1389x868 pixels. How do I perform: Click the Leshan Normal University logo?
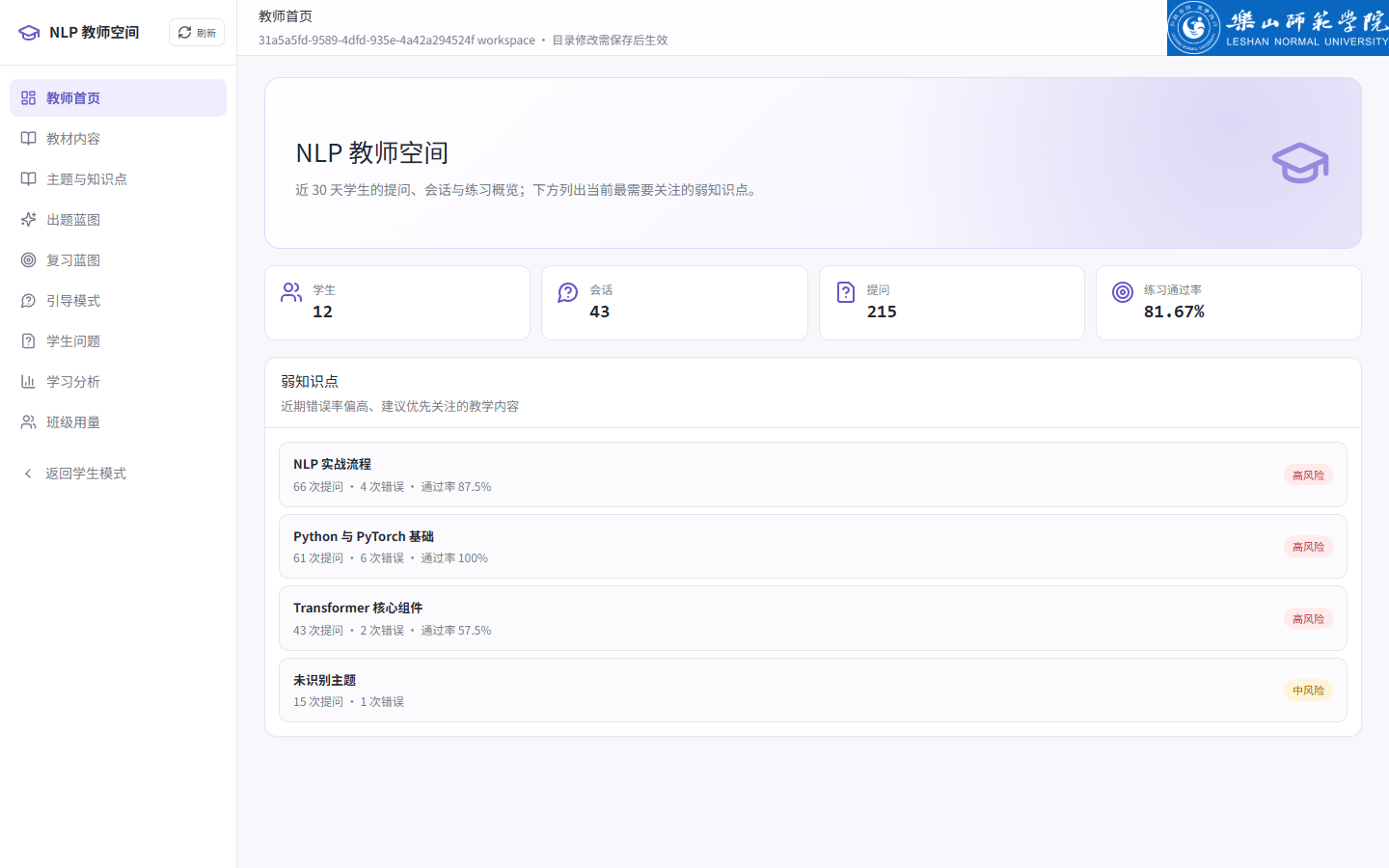pyautogui.click(x=1278, y=28)
